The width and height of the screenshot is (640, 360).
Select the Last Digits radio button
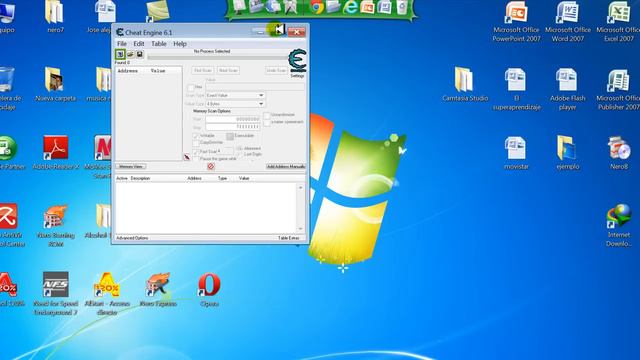click(240, 154)
